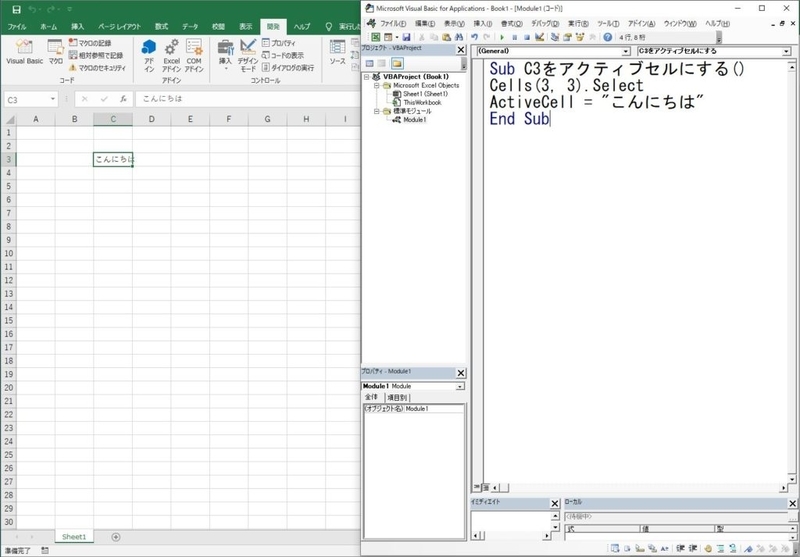This screenshot has height=557, width=800.
Task: Toggle Folders view in project pane
Action: (397, 64)
